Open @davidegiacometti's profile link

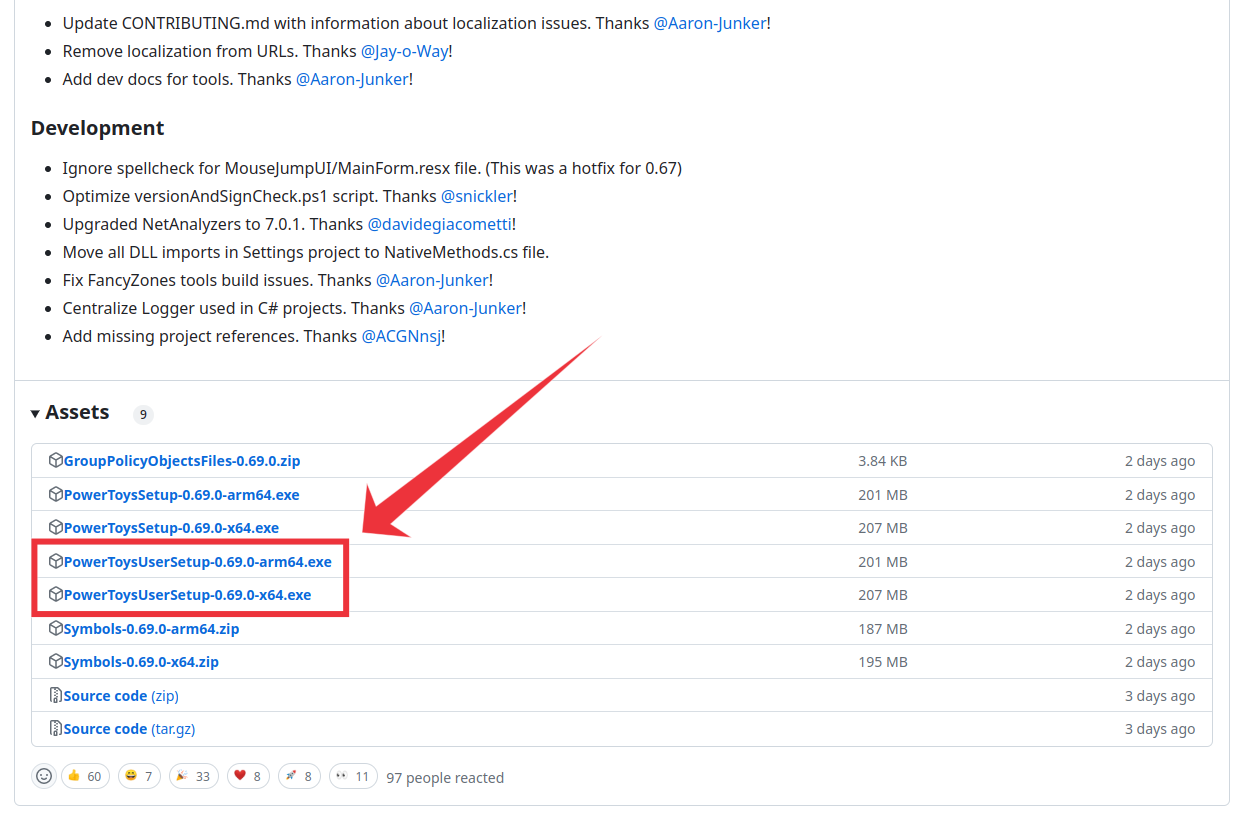[440, 224]
